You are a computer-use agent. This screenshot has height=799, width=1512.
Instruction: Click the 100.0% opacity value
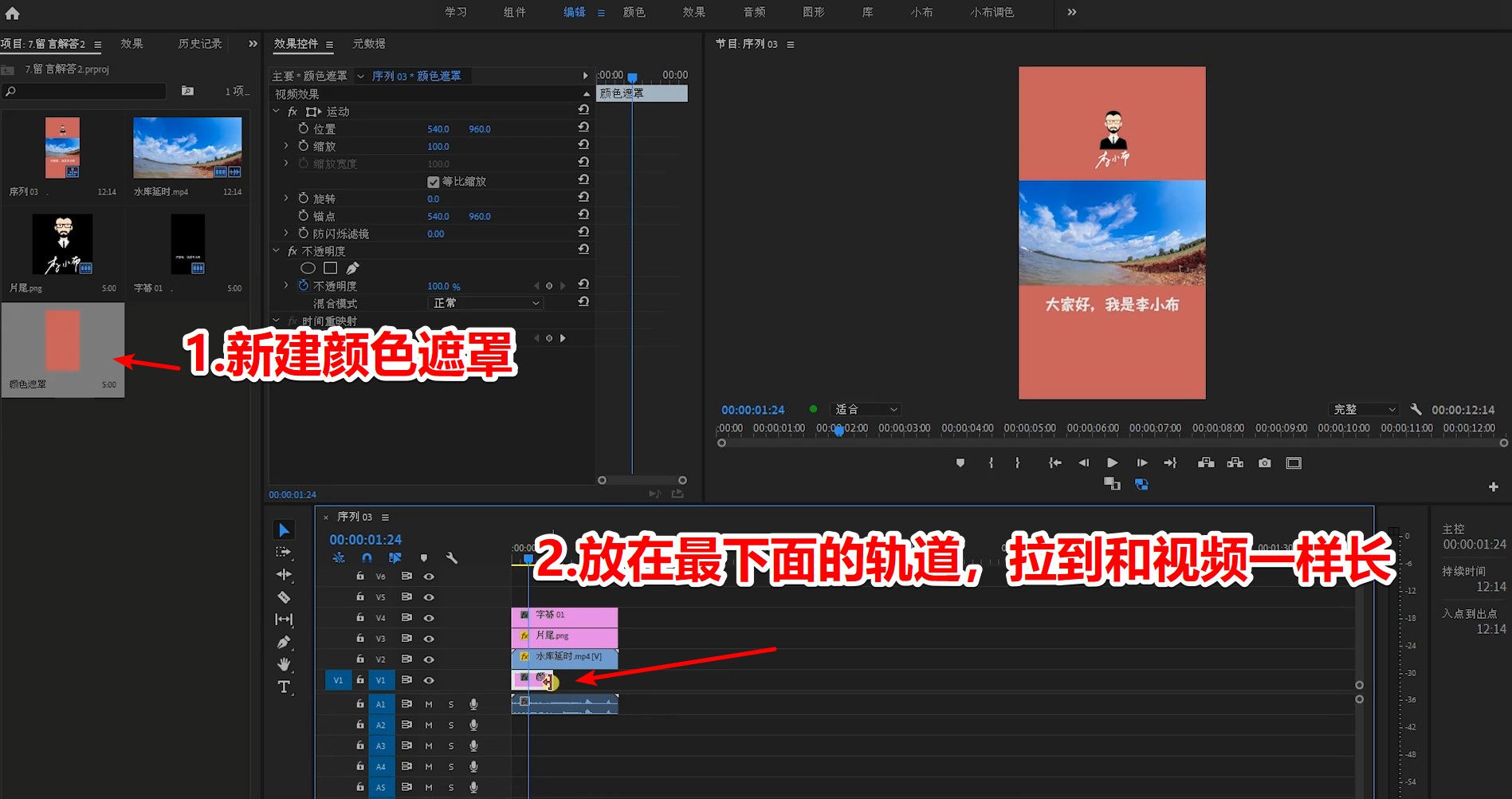point(438,285)
